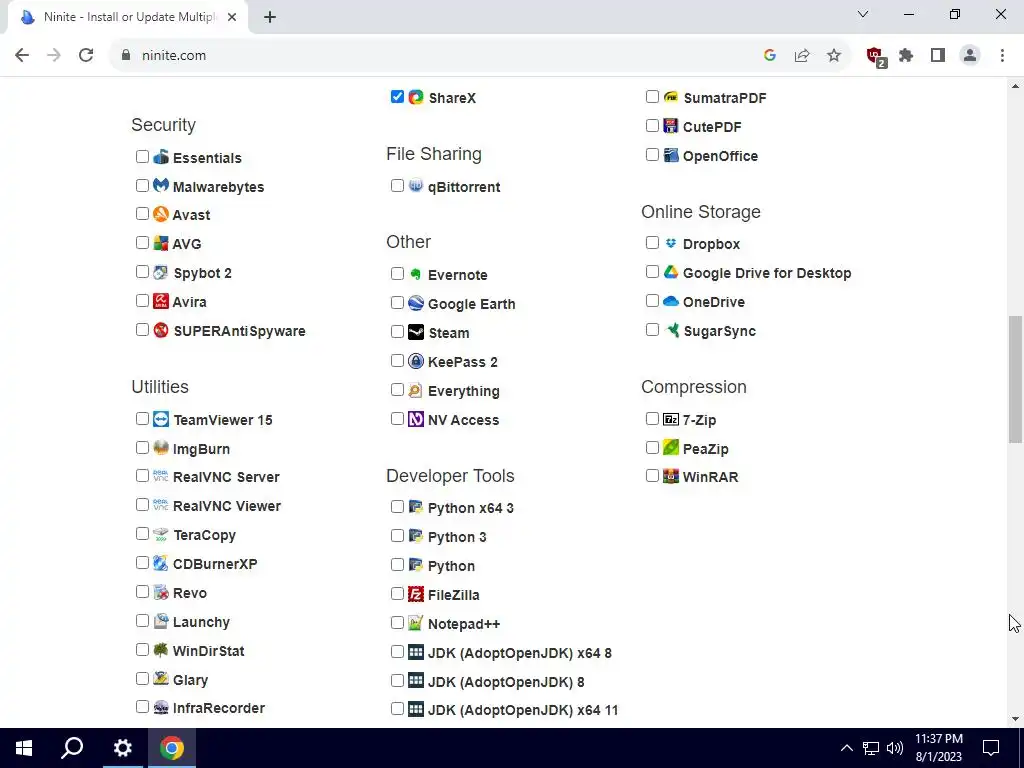Open the Windows Start menu

[24, 748]
